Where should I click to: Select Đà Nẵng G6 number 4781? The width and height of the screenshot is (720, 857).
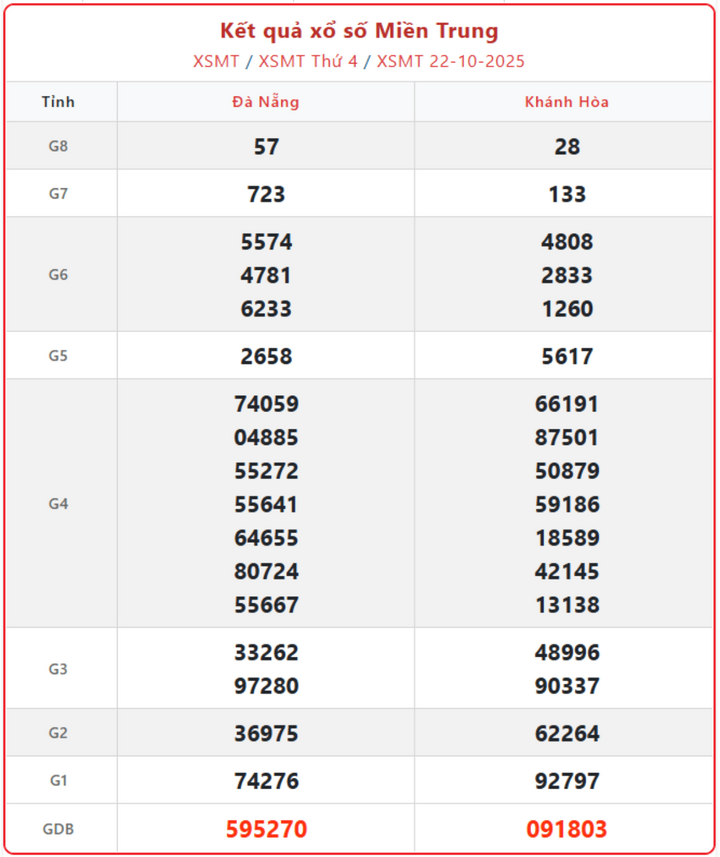(266, 275)
